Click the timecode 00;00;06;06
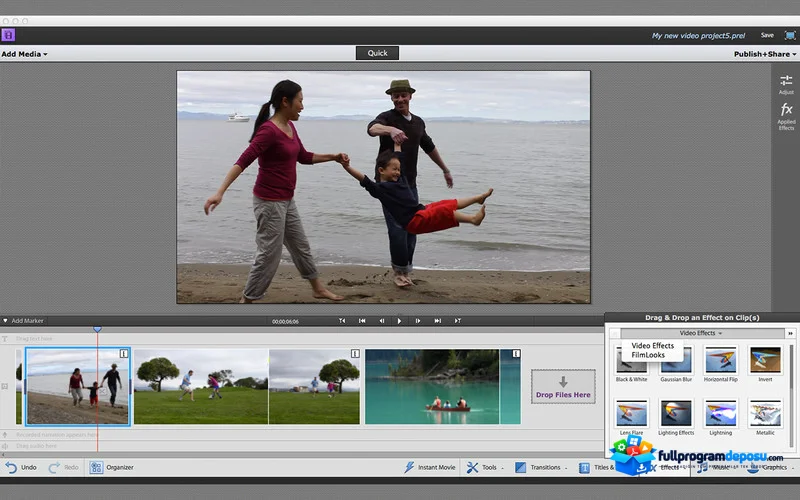This screenshot has width=800, height=500. point(285,321)
